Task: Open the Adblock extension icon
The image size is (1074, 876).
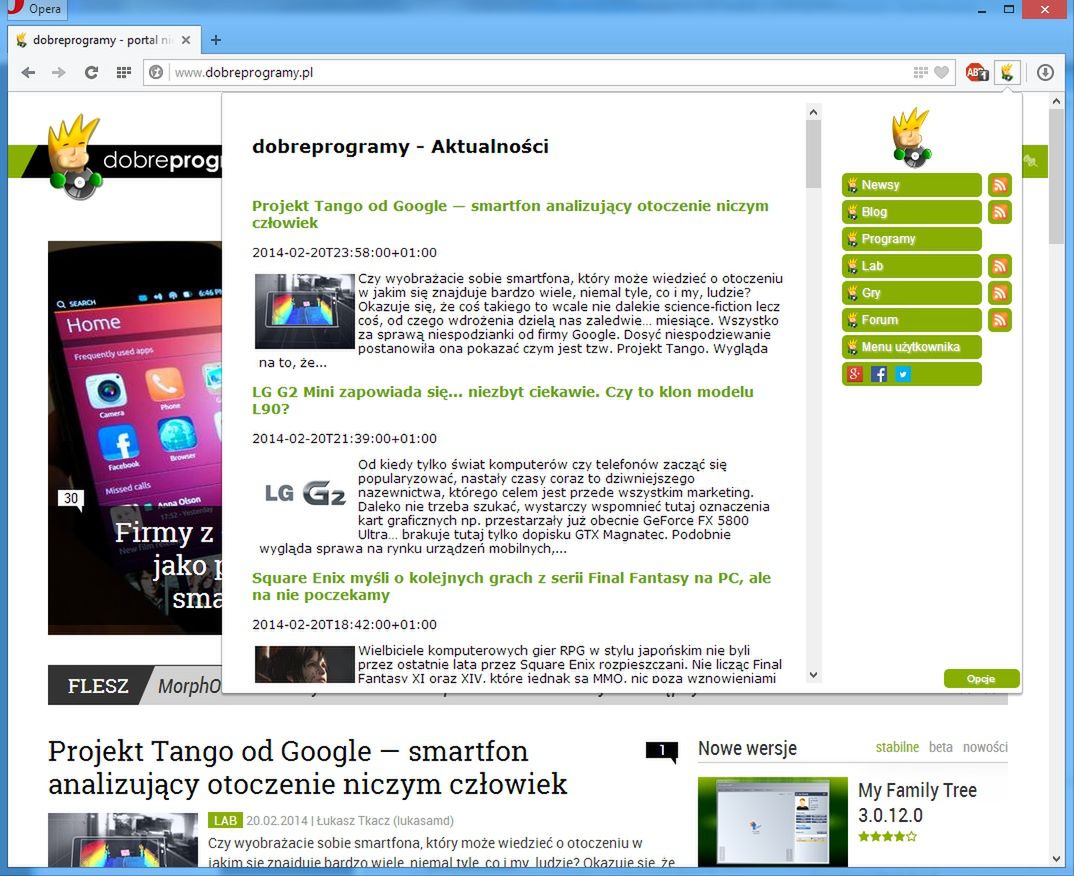Action: (977, 72)
